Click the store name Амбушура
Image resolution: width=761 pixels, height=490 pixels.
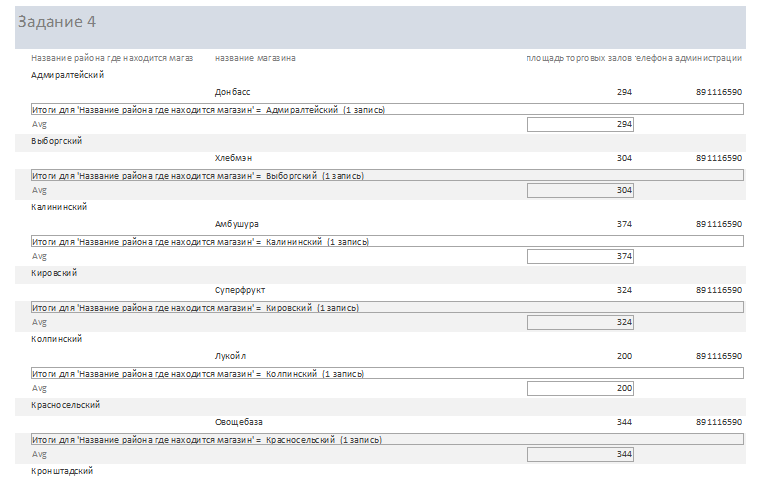tap(237, 224)
